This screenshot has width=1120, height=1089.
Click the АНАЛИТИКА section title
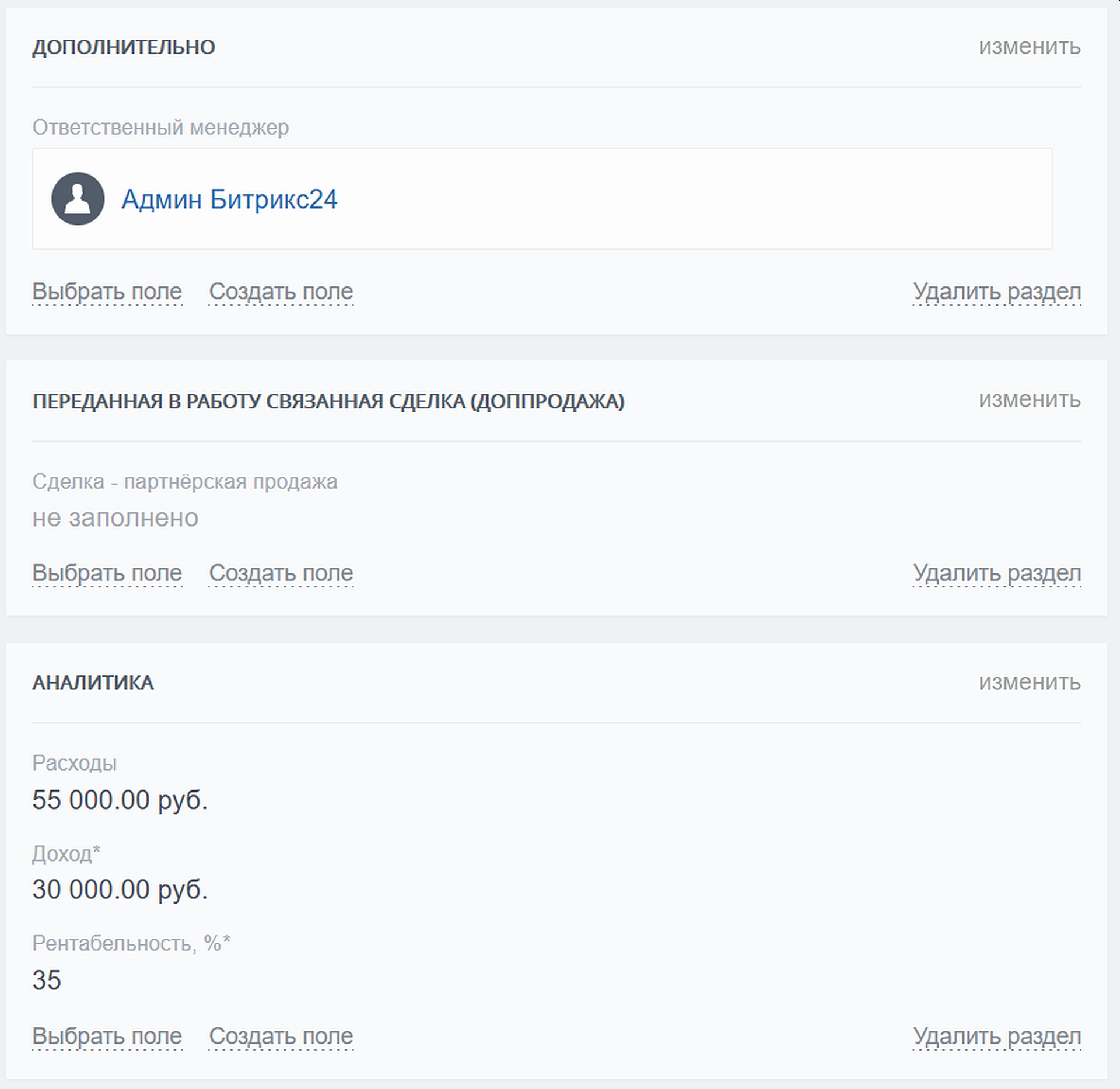(93, 683)
